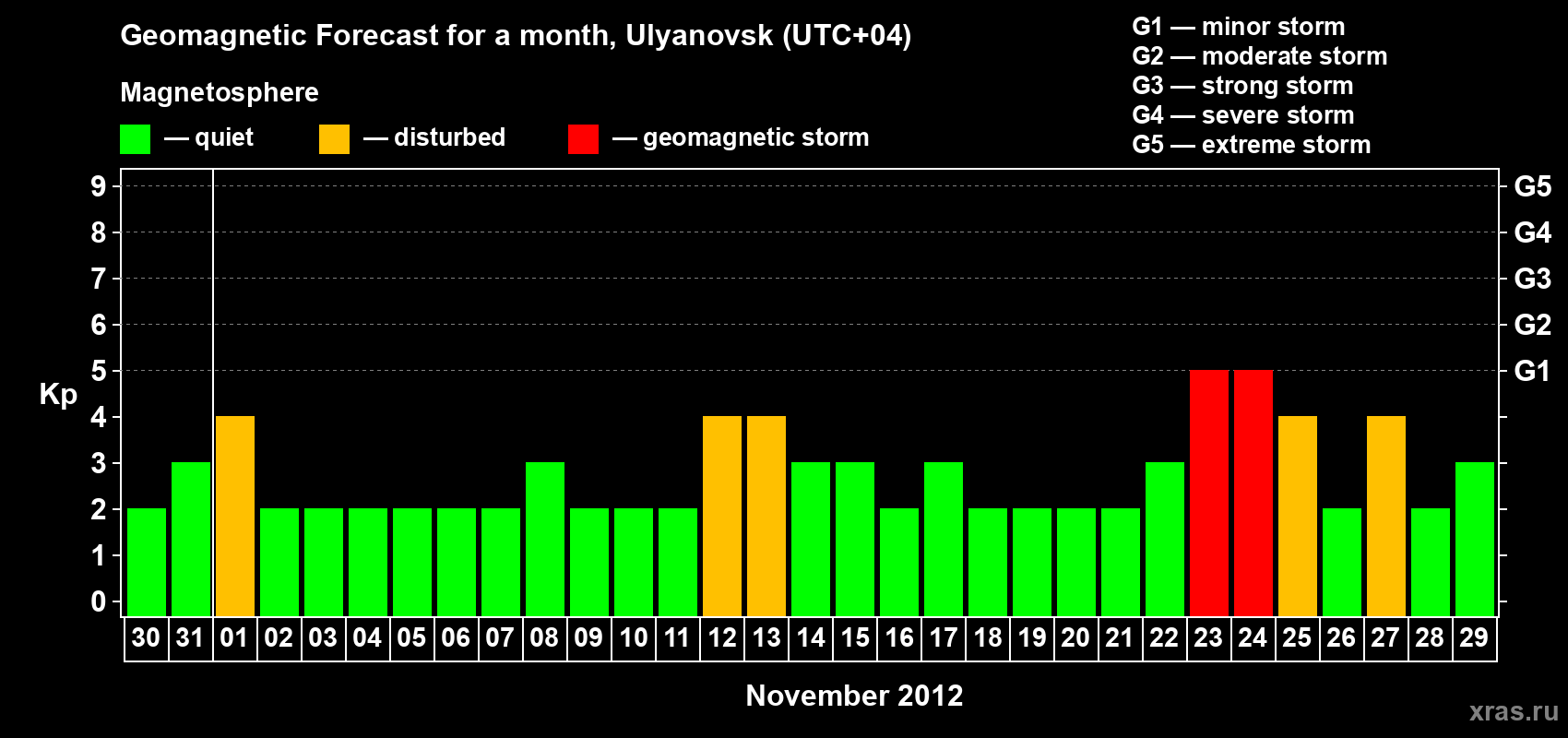This screenshot has width=1568, height=738.
Task: Click the green bar for day 31
Action: [x=191, y=539]
